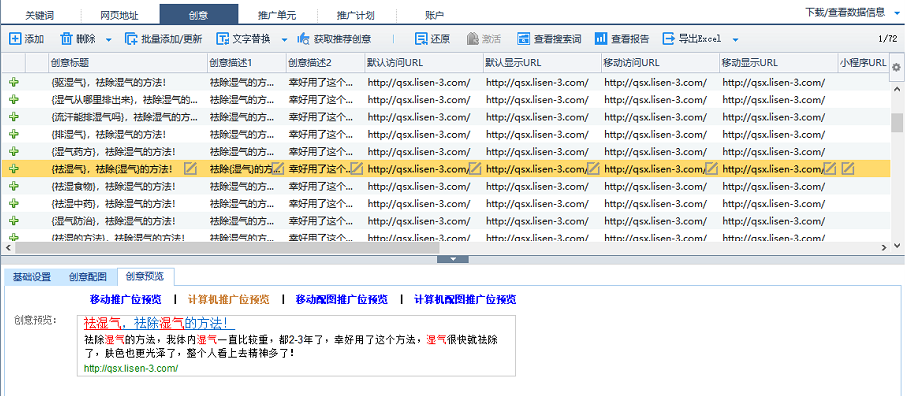
Task: Click the 添加 add icon in toolbar
Action: pyautogui.click(x=15, y=39)
